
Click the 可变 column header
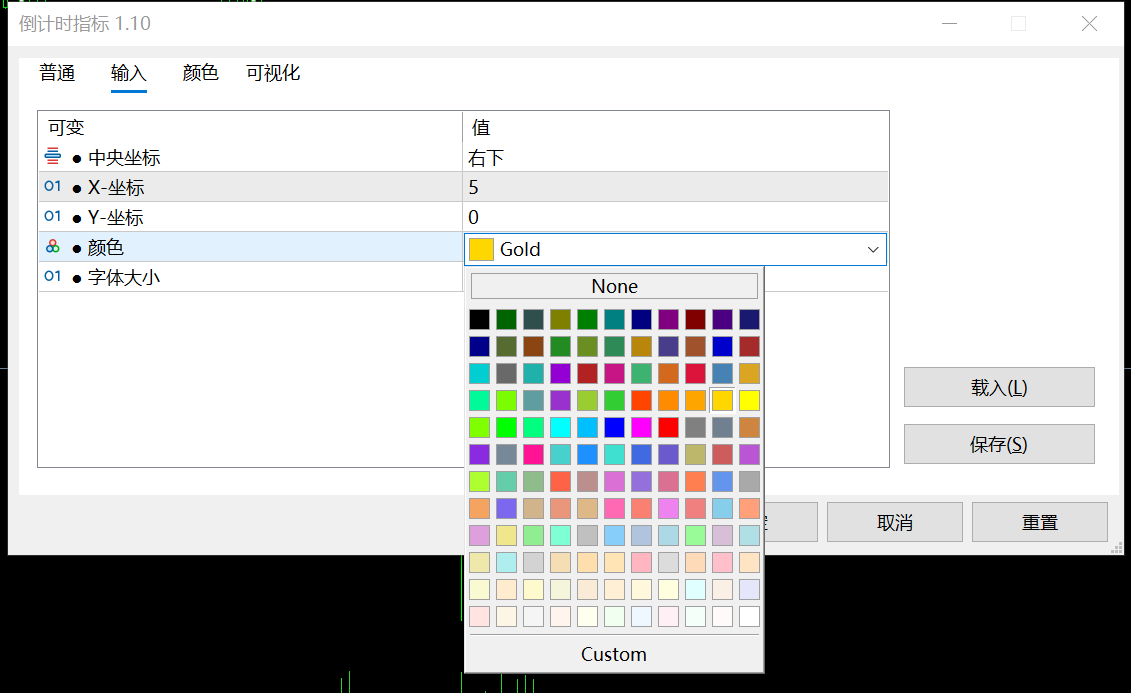click(x=66, y=128)
